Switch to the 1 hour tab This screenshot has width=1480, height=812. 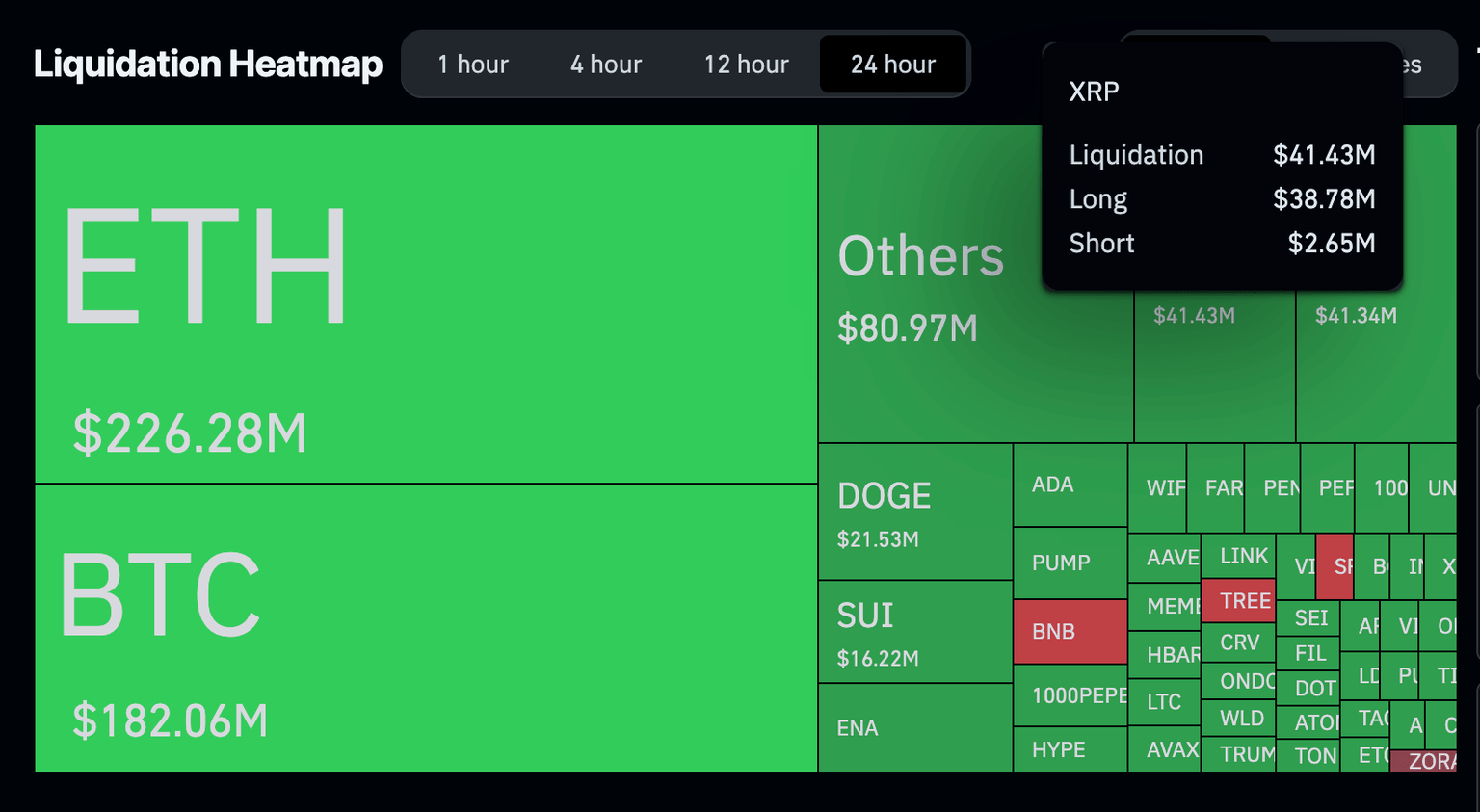point(472,65)
